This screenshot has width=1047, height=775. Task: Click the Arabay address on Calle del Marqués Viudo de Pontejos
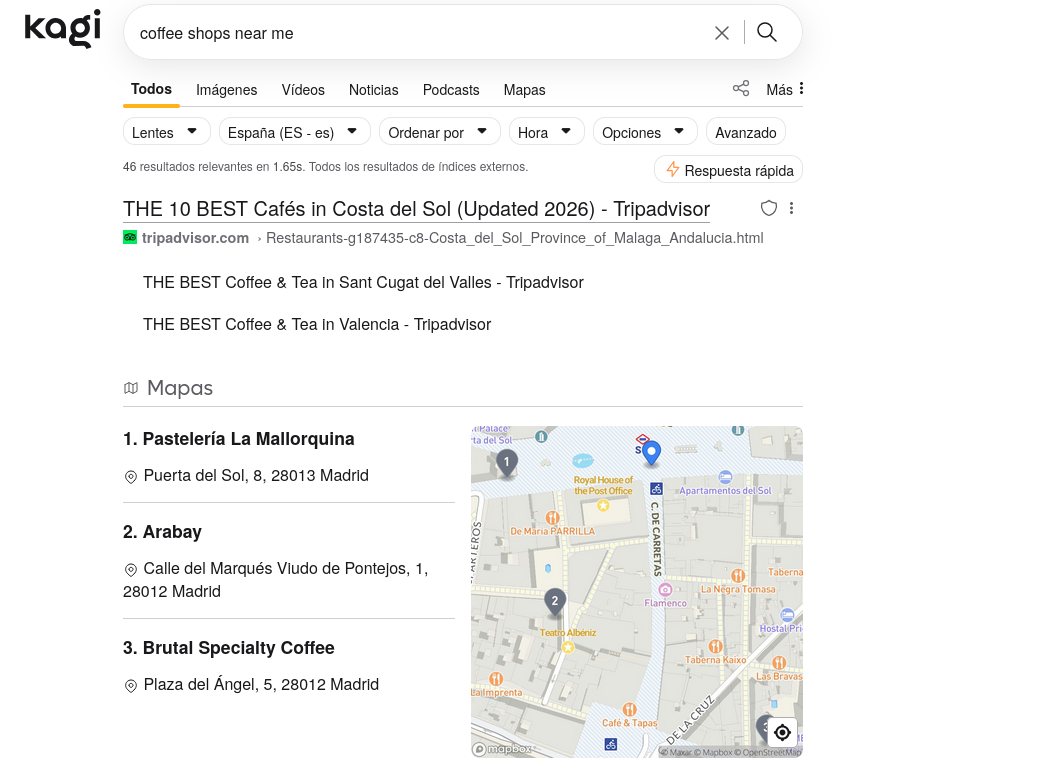(x=276, y=579)
